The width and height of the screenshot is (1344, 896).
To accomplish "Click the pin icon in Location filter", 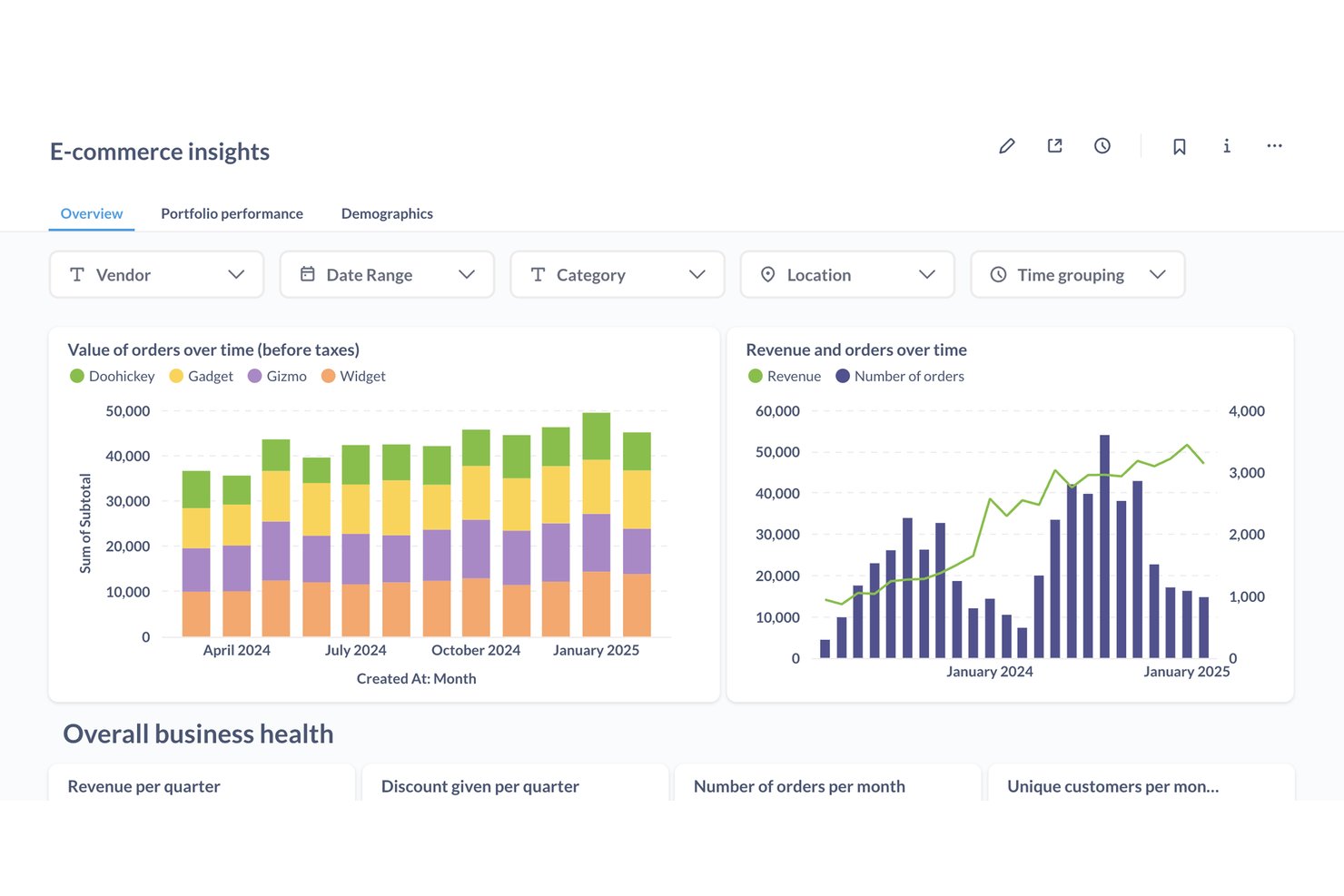I will (768, 274).
